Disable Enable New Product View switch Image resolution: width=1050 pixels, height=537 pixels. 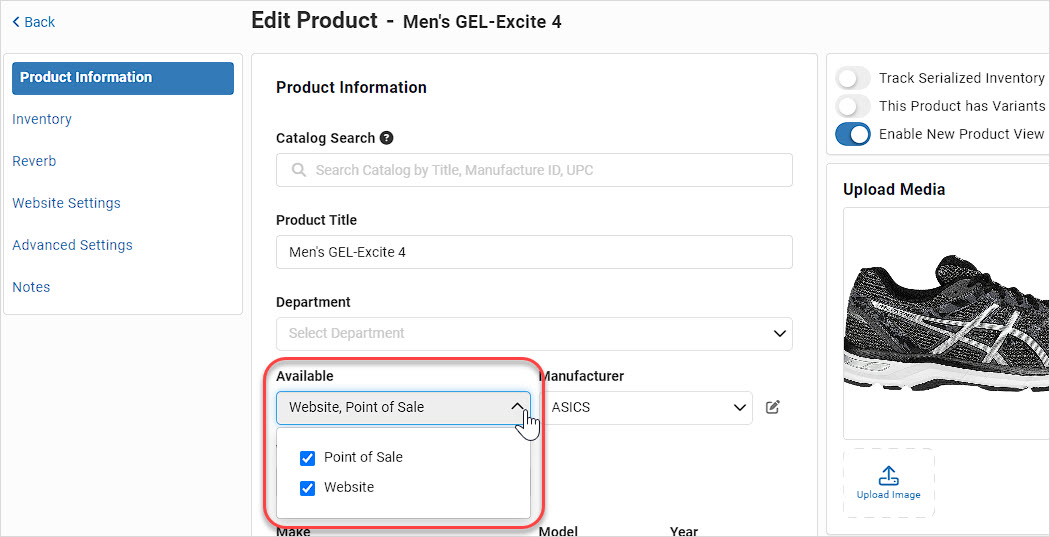pos(853,134)
